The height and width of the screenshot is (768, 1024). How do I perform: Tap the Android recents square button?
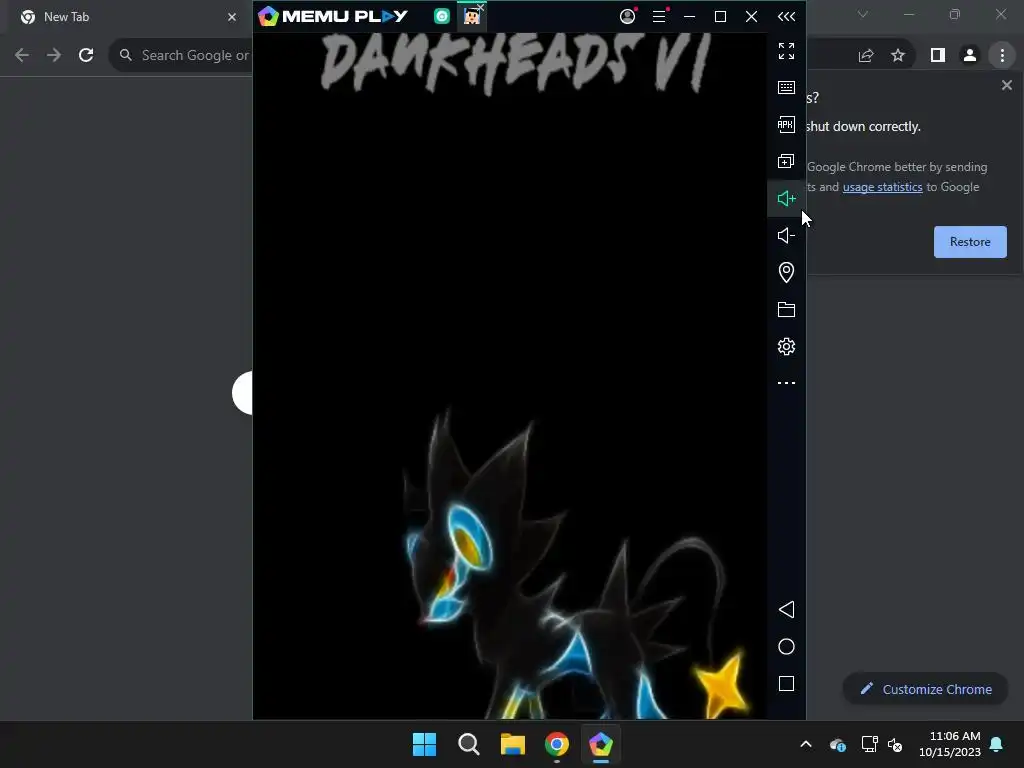[786, 684]
